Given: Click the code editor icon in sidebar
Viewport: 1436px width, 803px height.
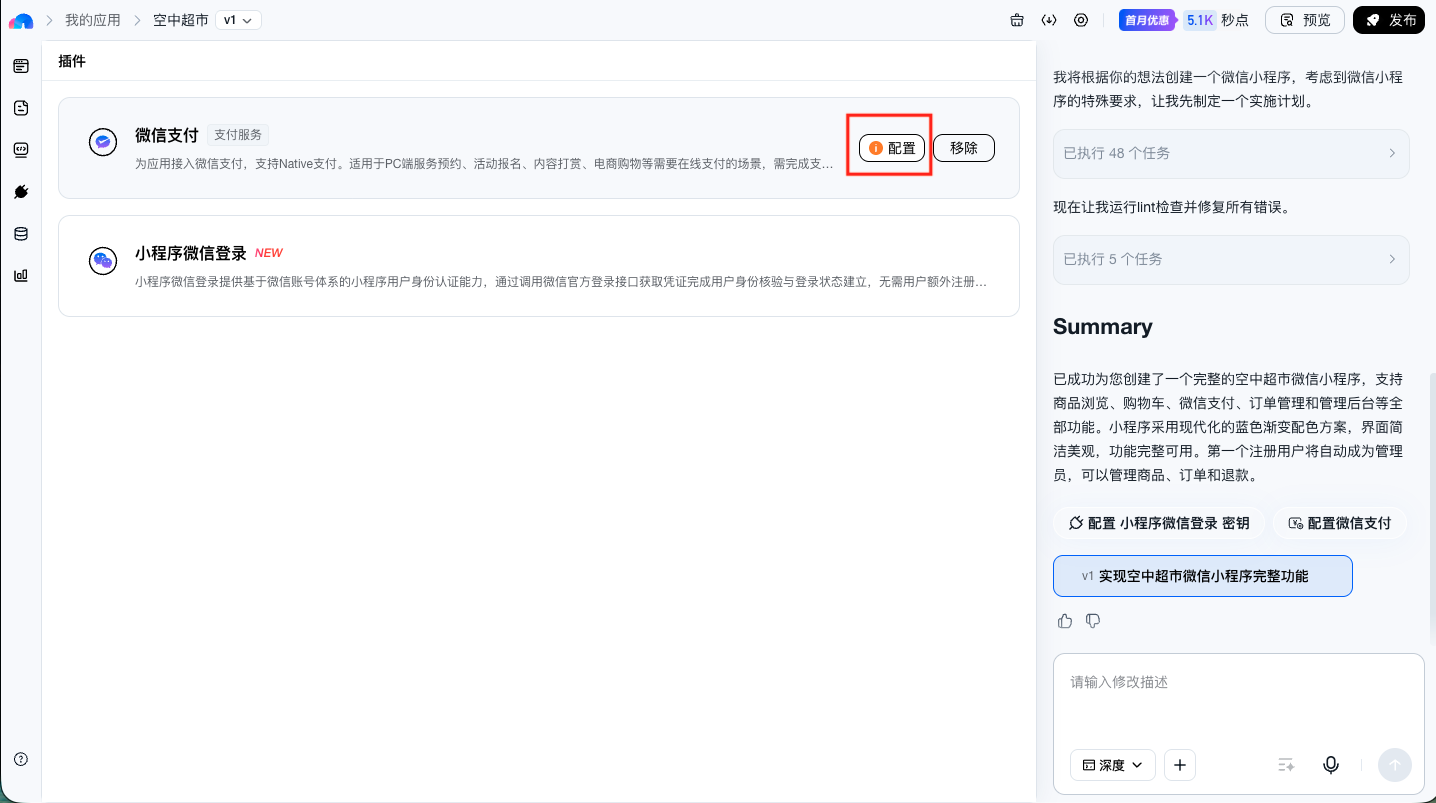Looking at the screenshot, I should tap(21, 150).
